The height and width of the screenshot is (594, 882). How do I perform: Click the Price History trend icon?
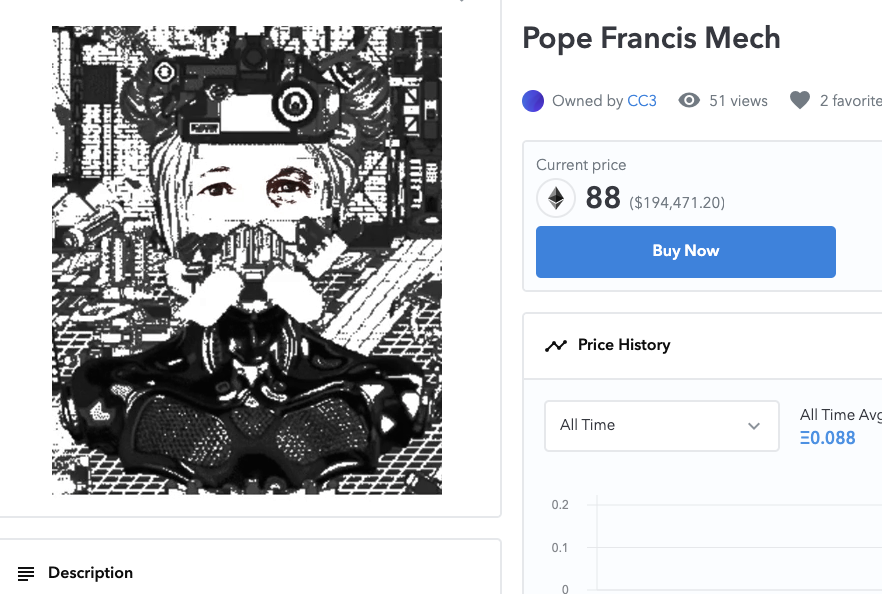[556, 345]
